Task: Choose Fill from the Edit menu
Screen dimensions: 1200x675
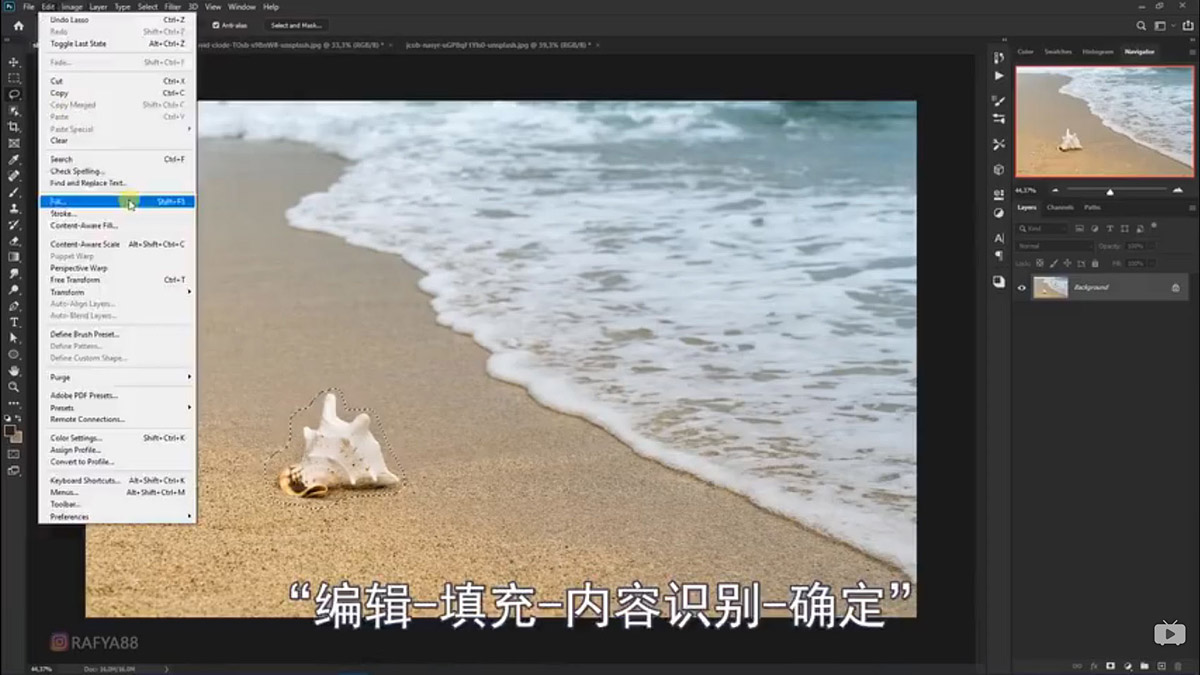Action: coord(80,200)
